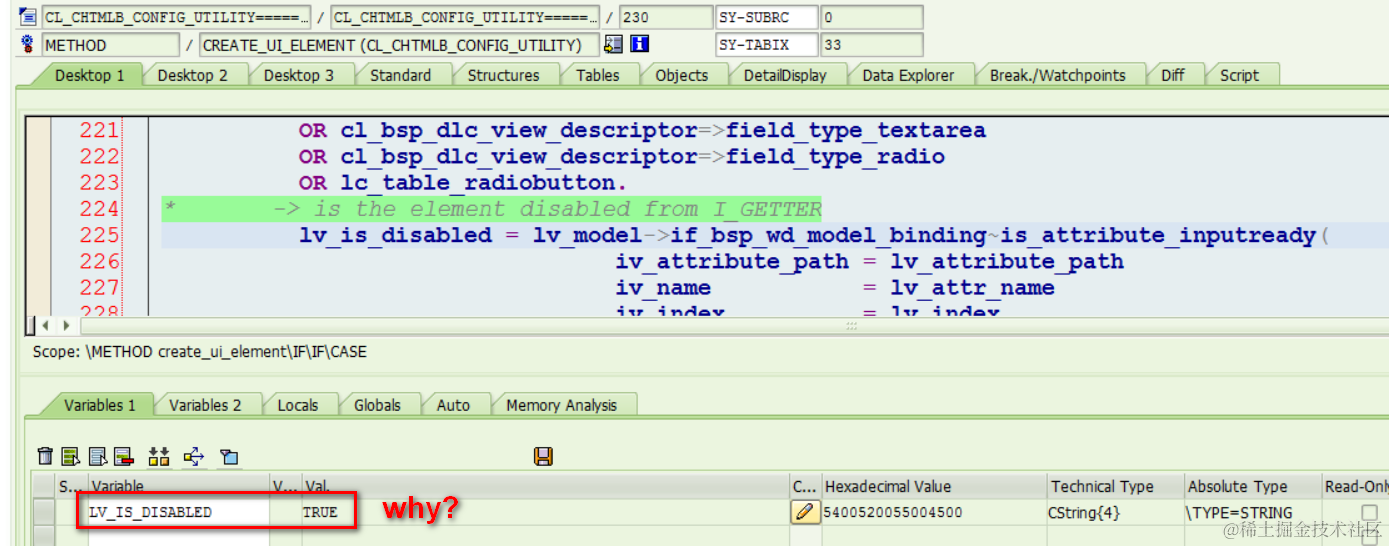The image size is (1389, 546).
Task: Click the comment line 224 about I_GETTER
Action: click(492, 209)
